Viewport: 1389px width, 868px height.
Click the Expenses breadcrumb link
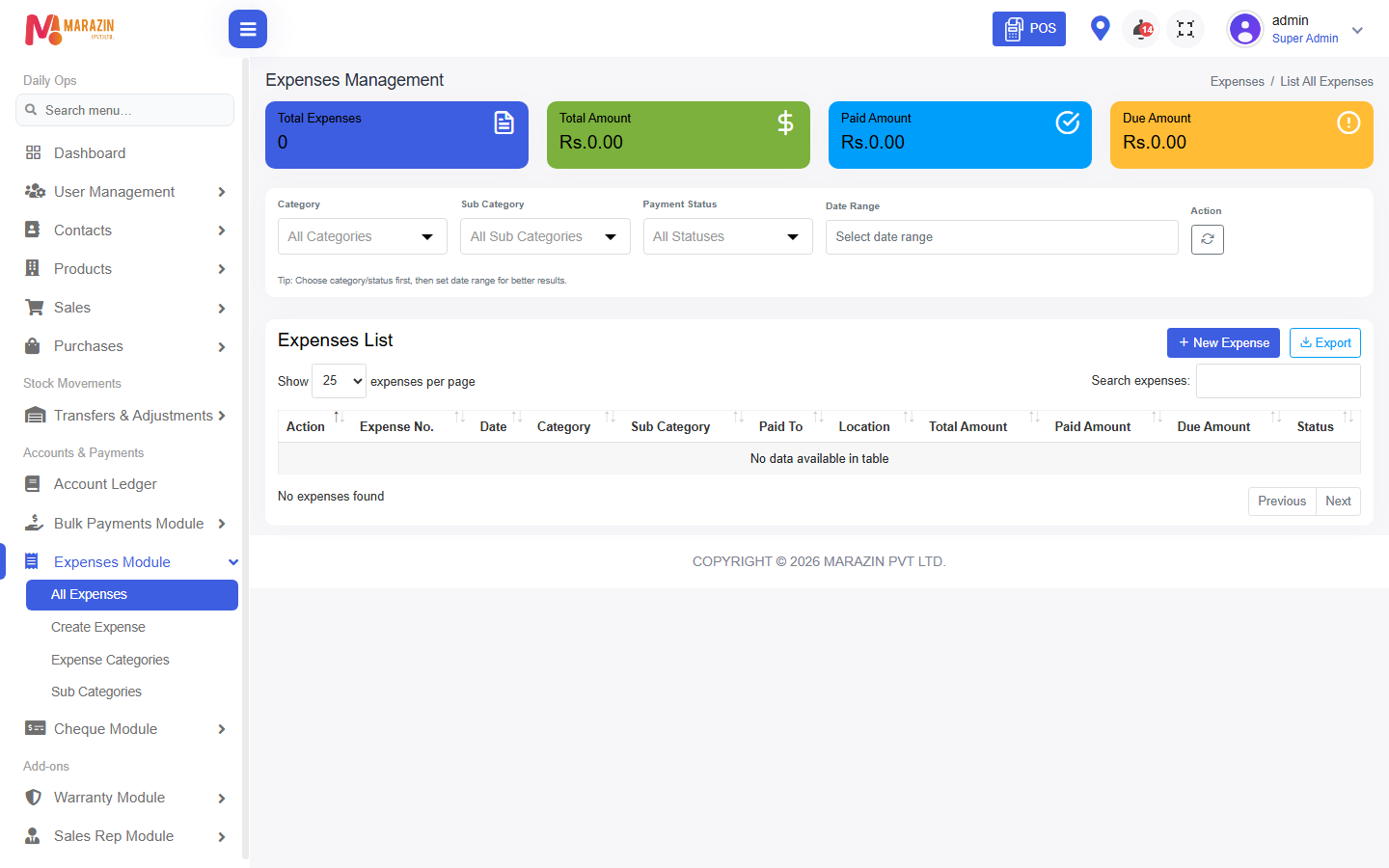click(x=1238, y=82)
